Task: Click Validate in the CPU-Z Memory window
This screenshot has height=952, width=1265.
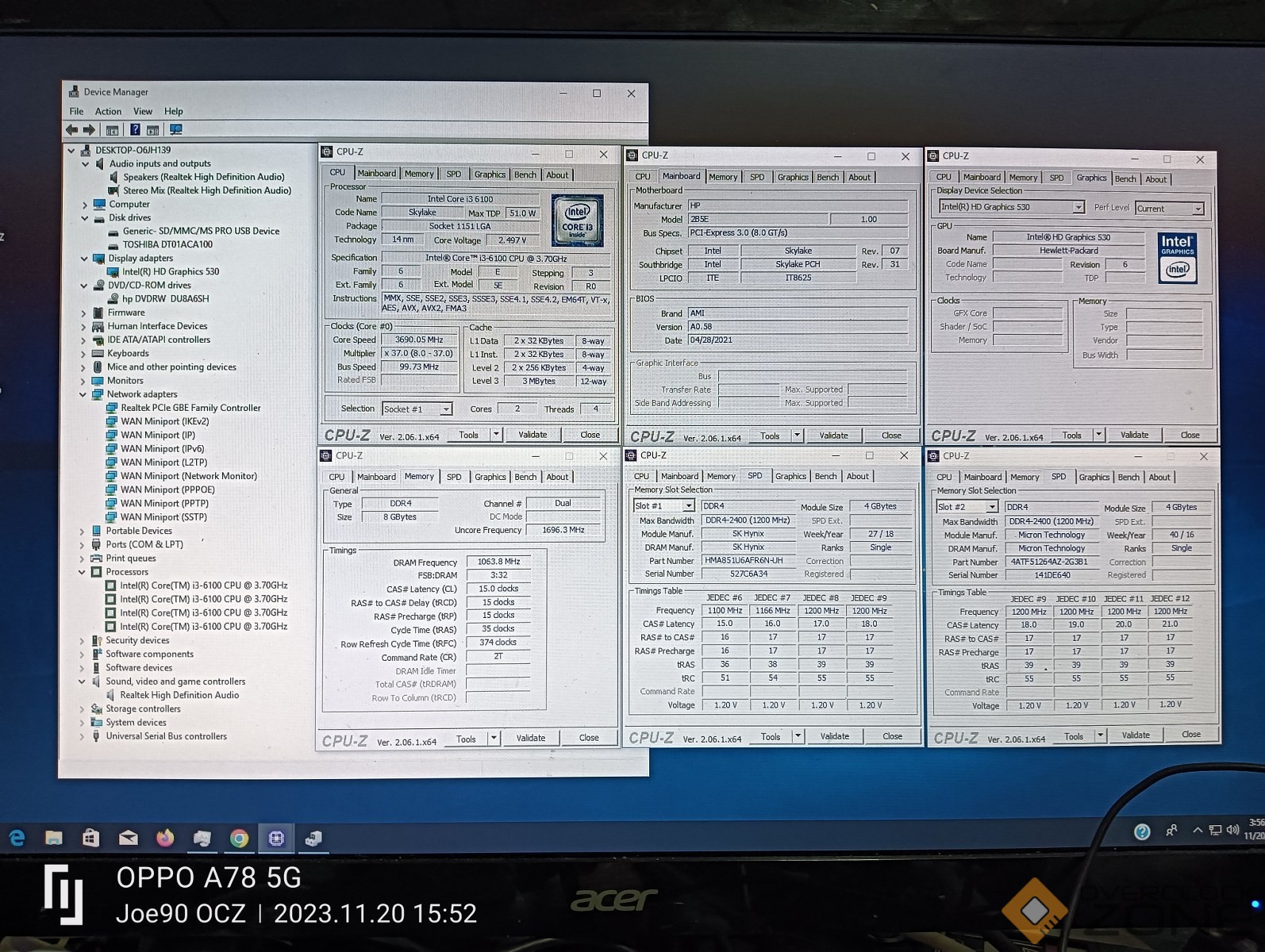Action: pos(530,738)
